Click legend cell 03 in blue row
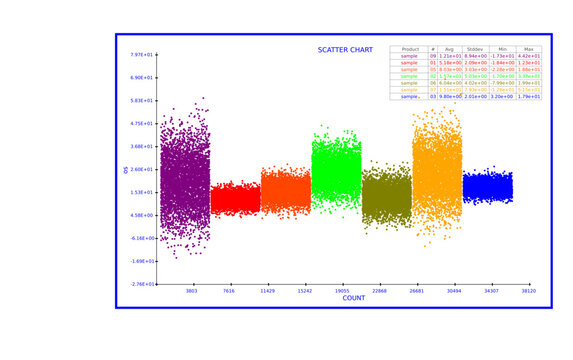This screenshot has width=573, height=360. (x=433, y=96)
